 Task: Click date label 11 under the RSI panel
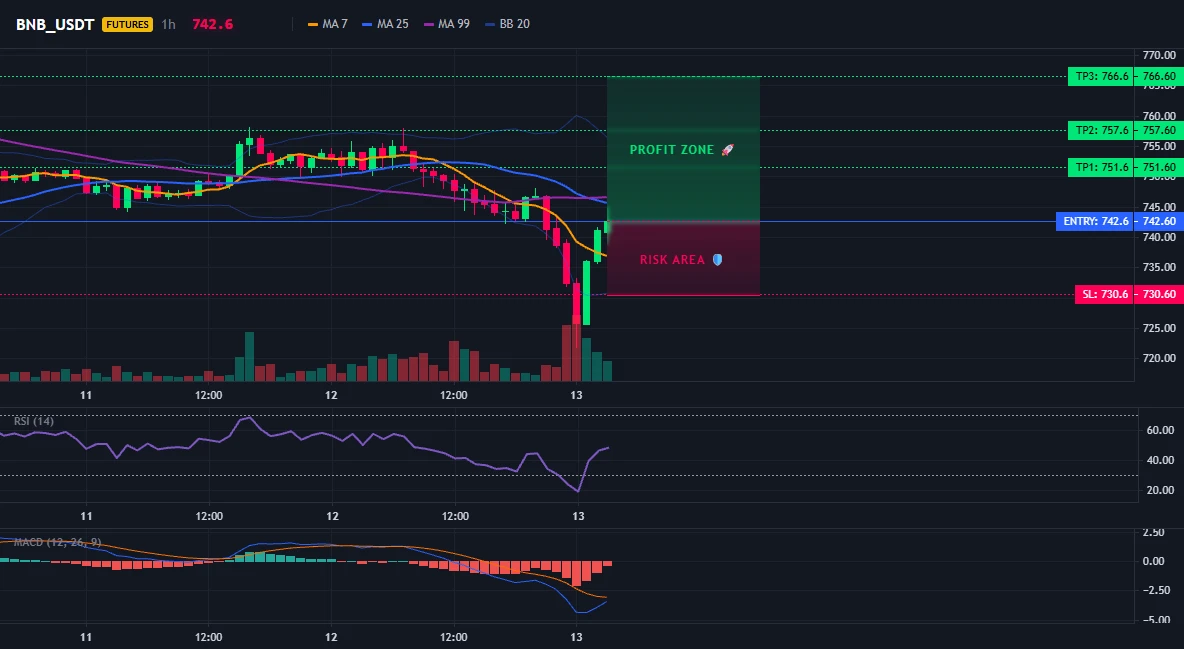pos(86,516)
